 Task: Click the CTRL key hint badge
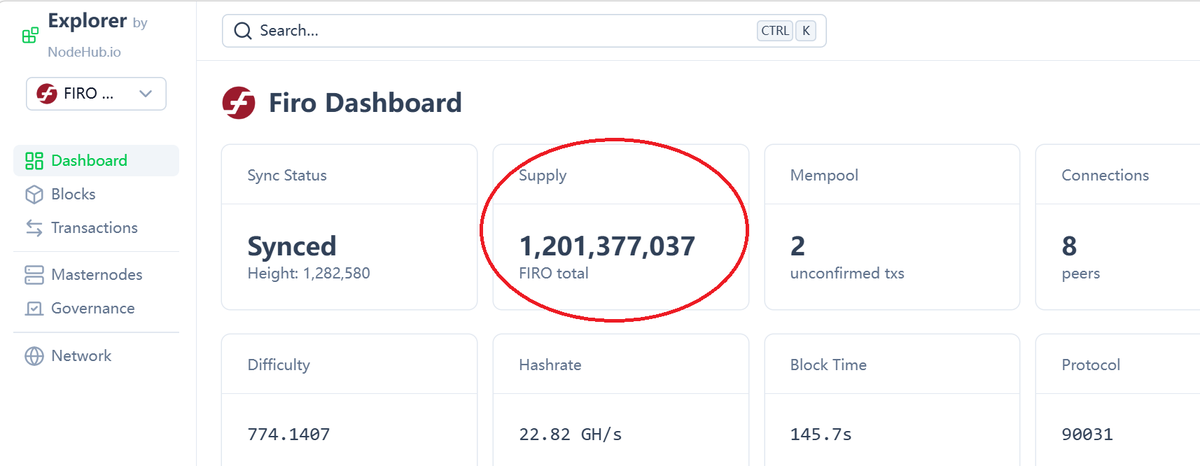775,31
